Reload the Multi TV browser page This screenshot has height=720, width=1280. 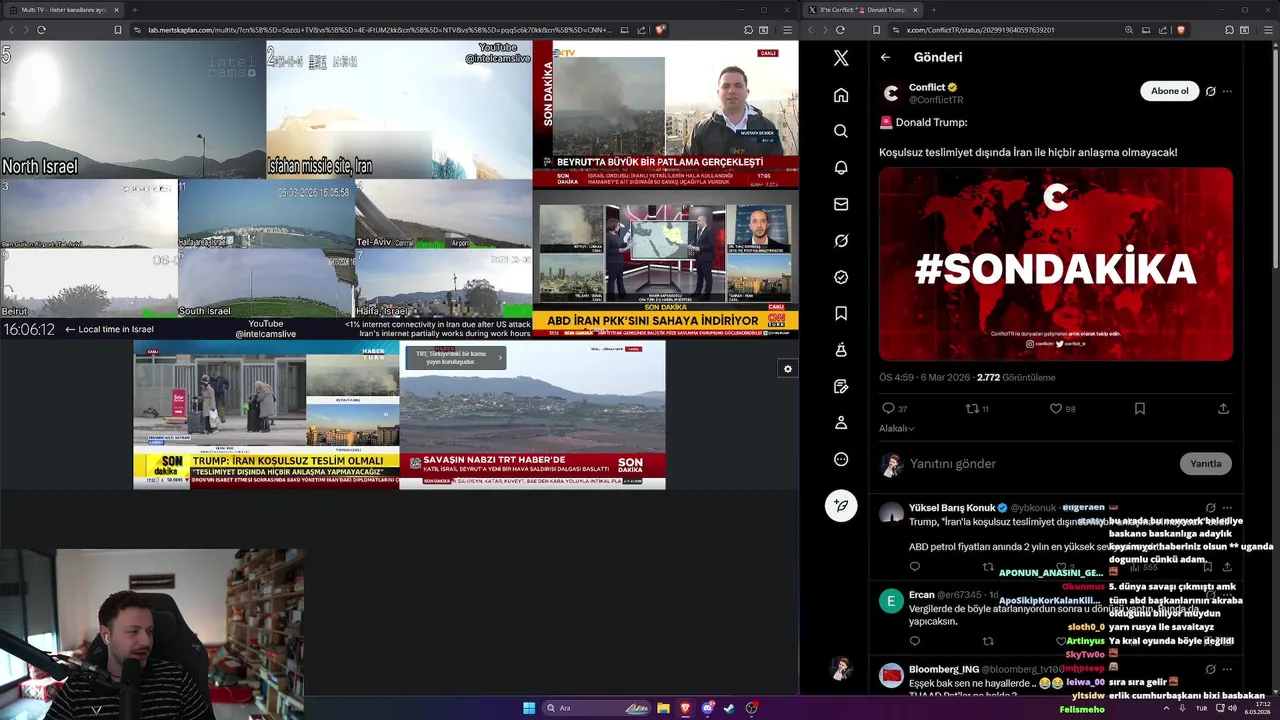click(x=41, y=30)
